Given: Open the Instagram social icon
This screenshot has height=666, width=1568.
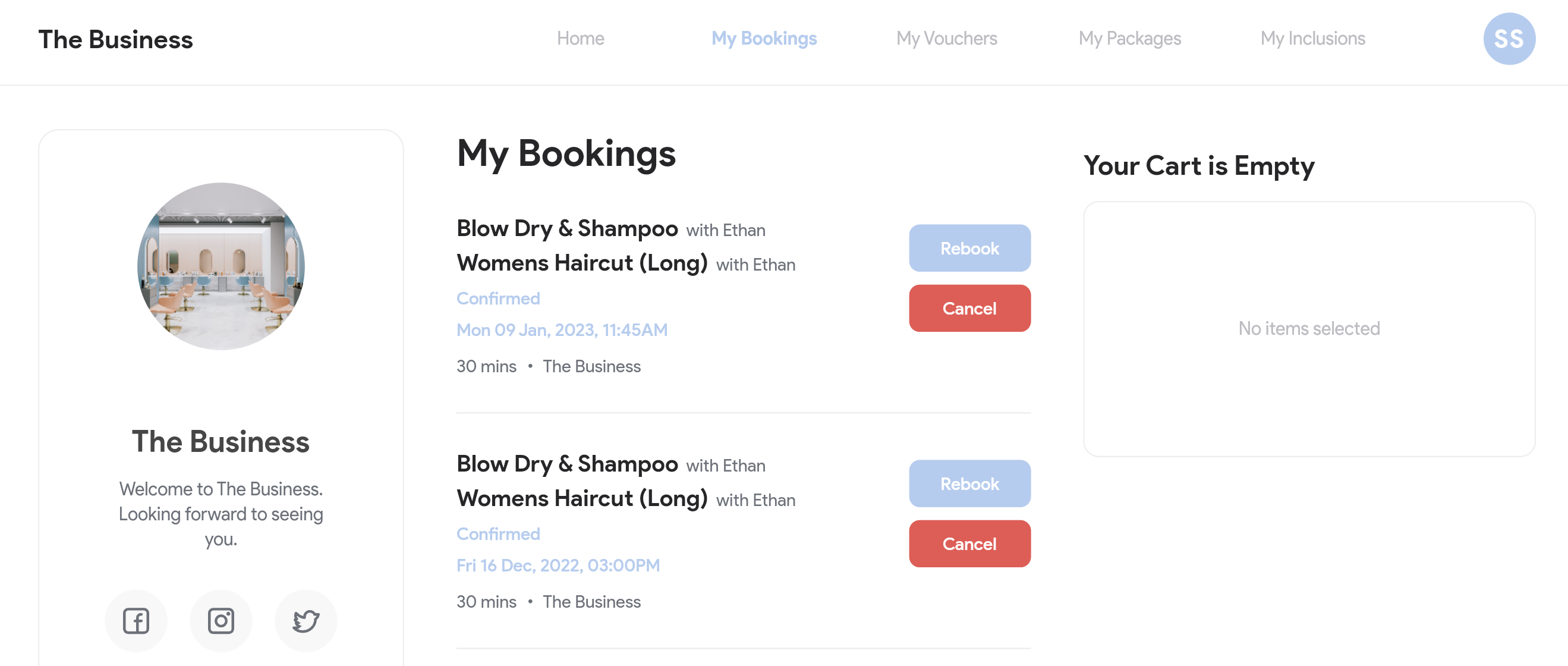Looking at the screenshot, I should (x=221, y=620).
